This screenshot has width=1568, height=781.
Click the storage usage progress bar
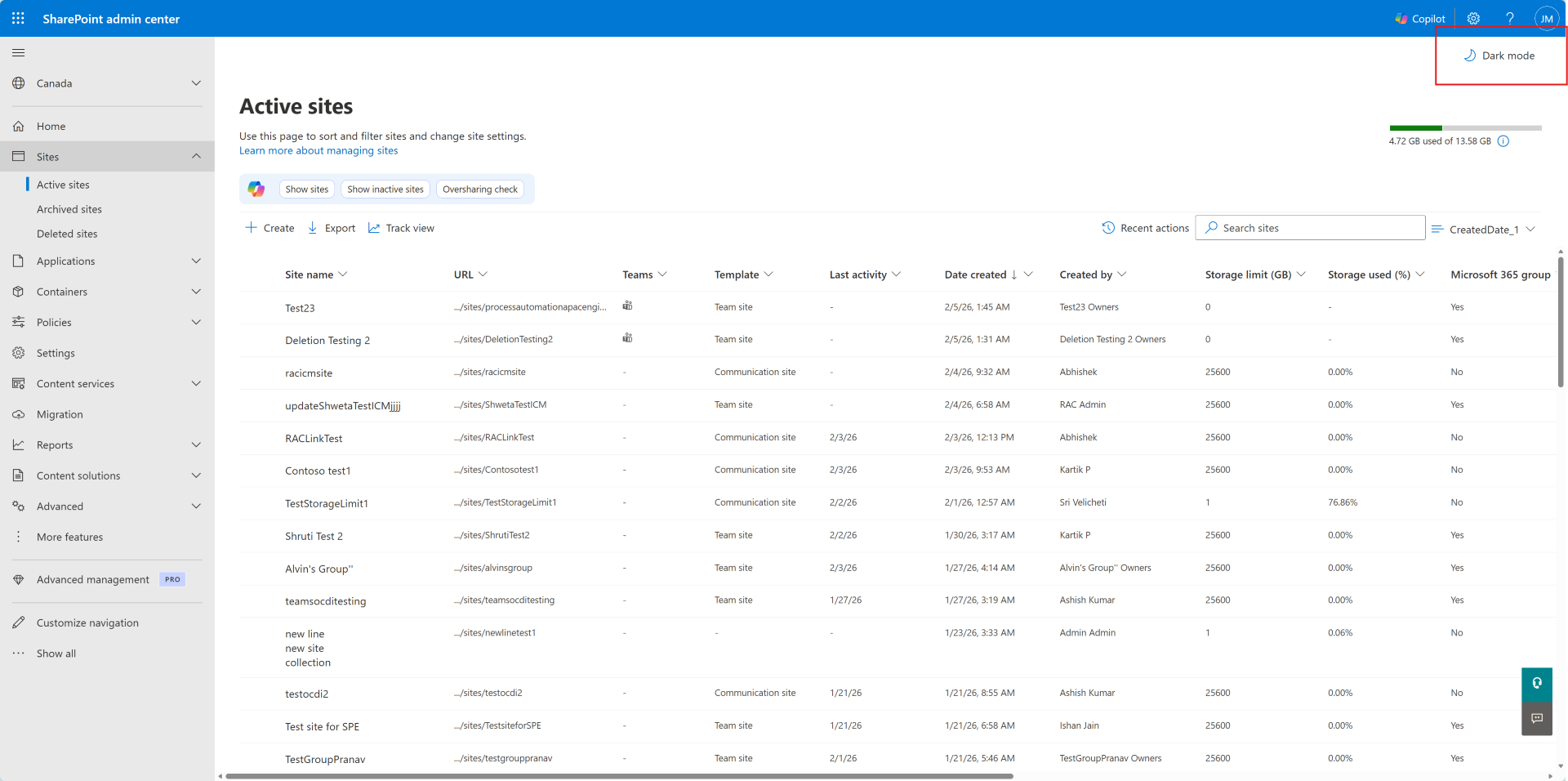[x=1465, y=128]
